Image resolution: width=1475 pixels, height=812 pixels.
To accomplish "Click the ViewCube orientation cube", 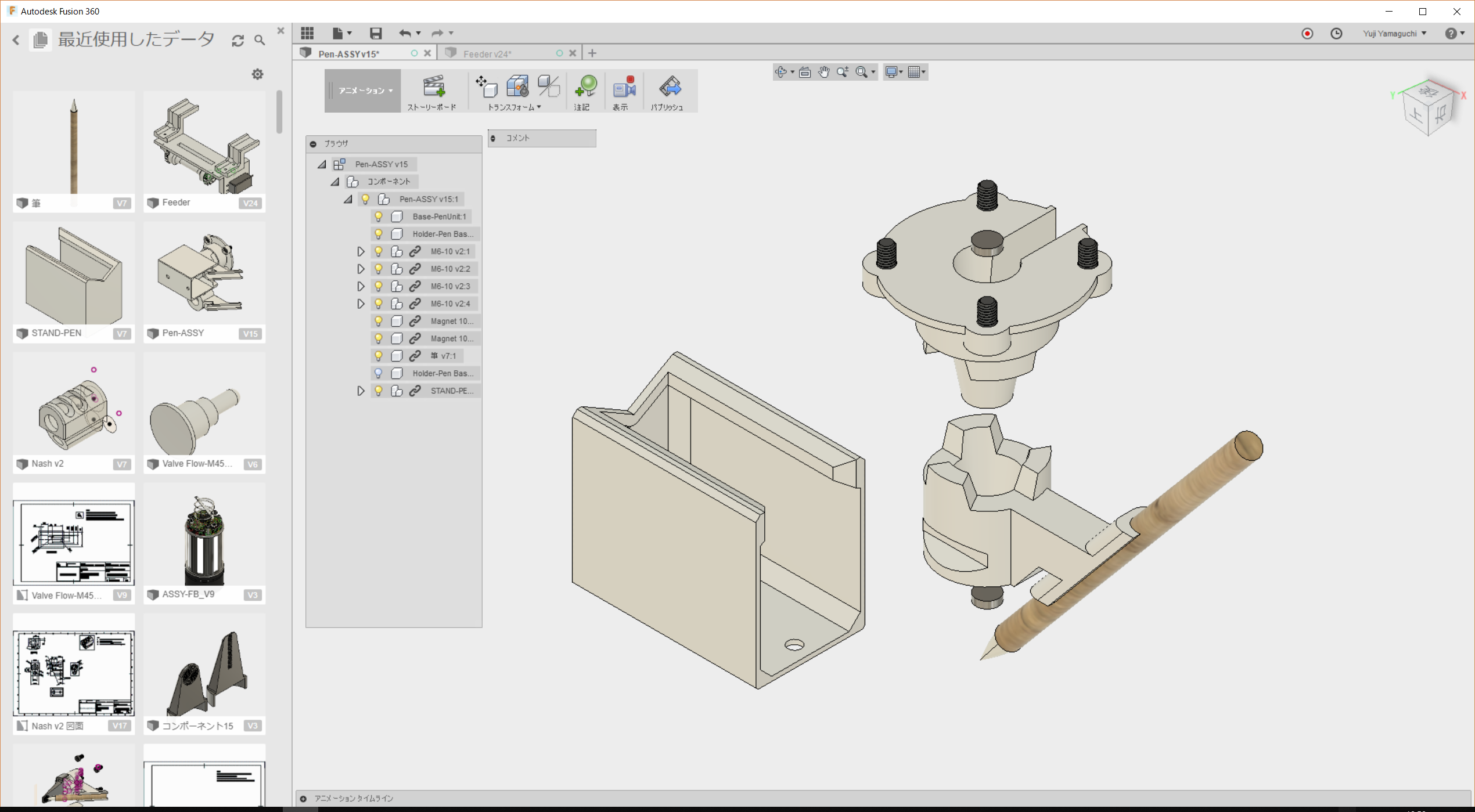I will [1428, 110].
